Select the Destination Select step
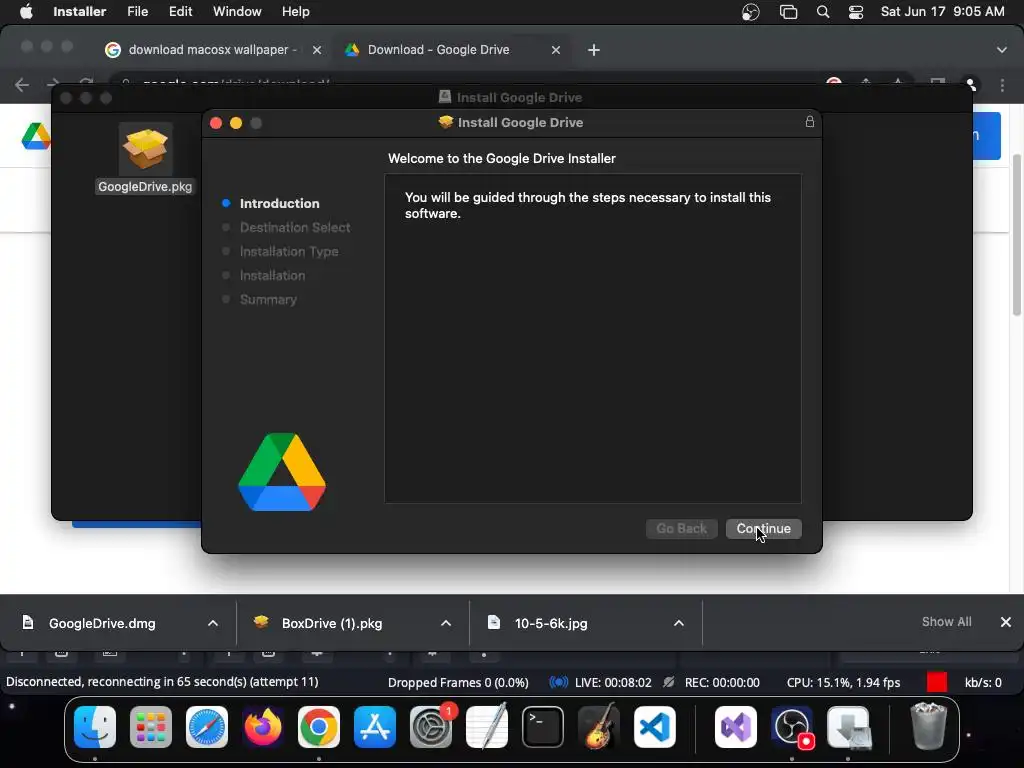 tap(295, 227)
